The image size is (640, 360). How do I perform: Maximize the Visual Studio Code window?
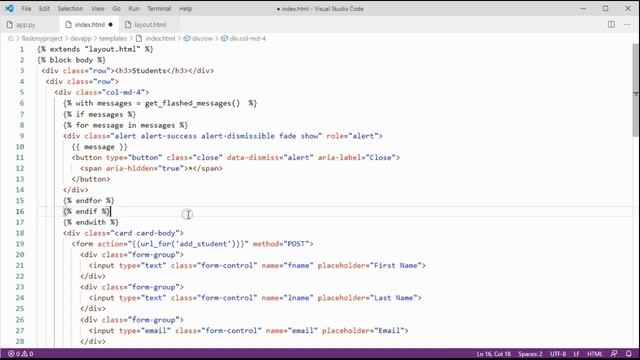tap(606, 9)
